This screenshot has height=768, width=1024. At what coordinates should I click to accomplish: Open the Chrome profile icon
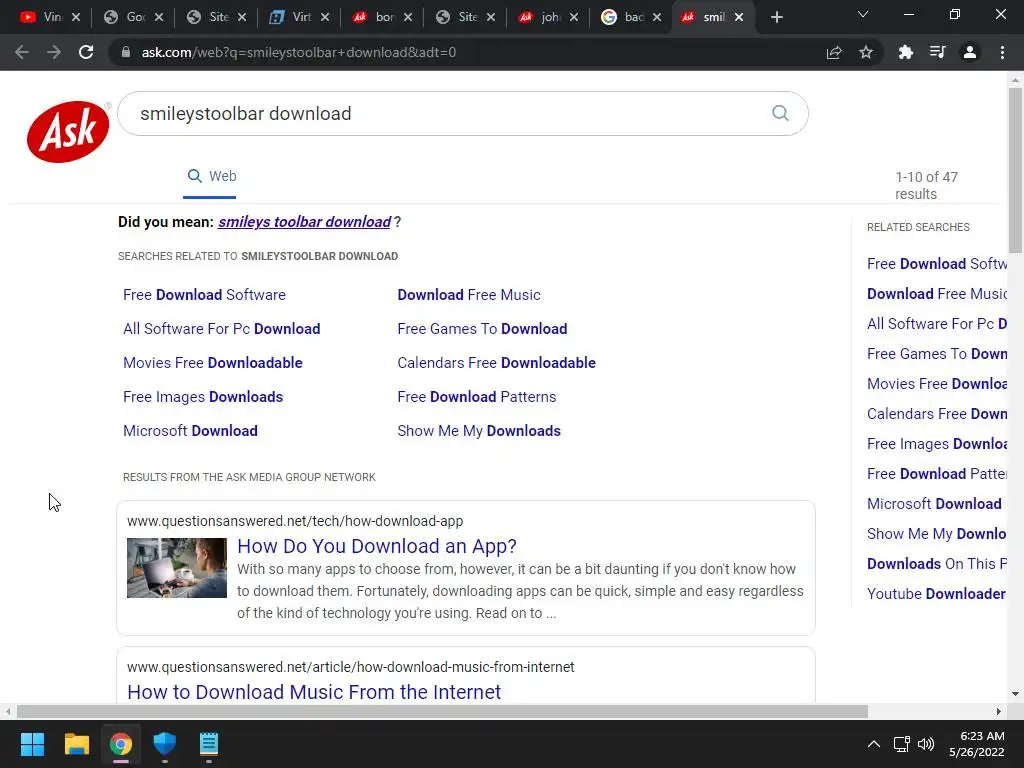[x=970, y=52]
